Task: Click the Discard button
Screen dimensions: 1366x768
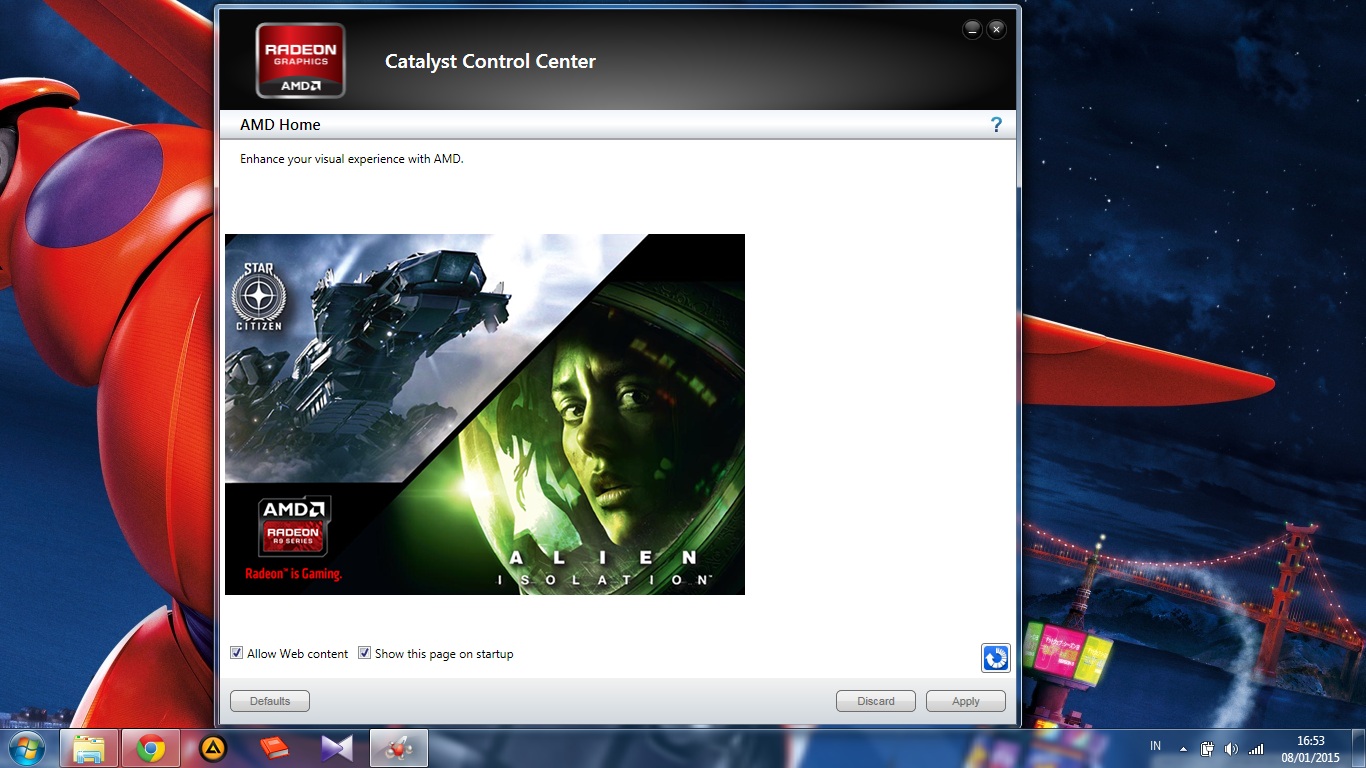Action: point(875,701)
